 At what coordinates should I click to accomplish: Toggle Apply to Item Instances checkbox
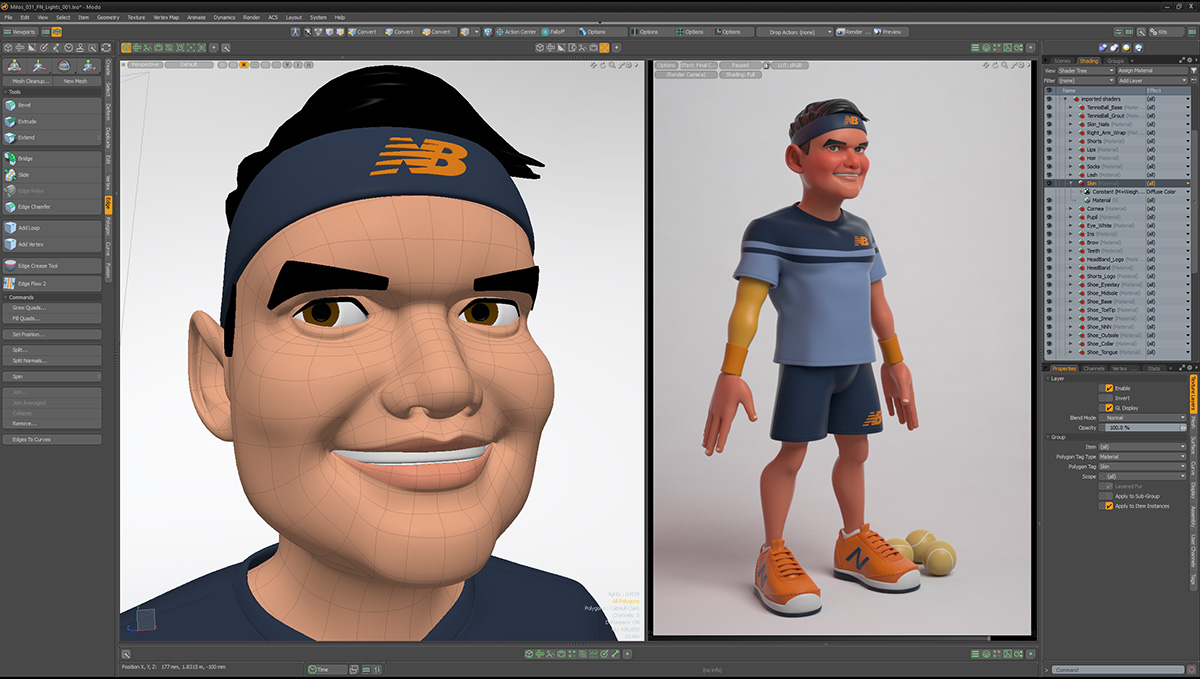[1108, 506]
